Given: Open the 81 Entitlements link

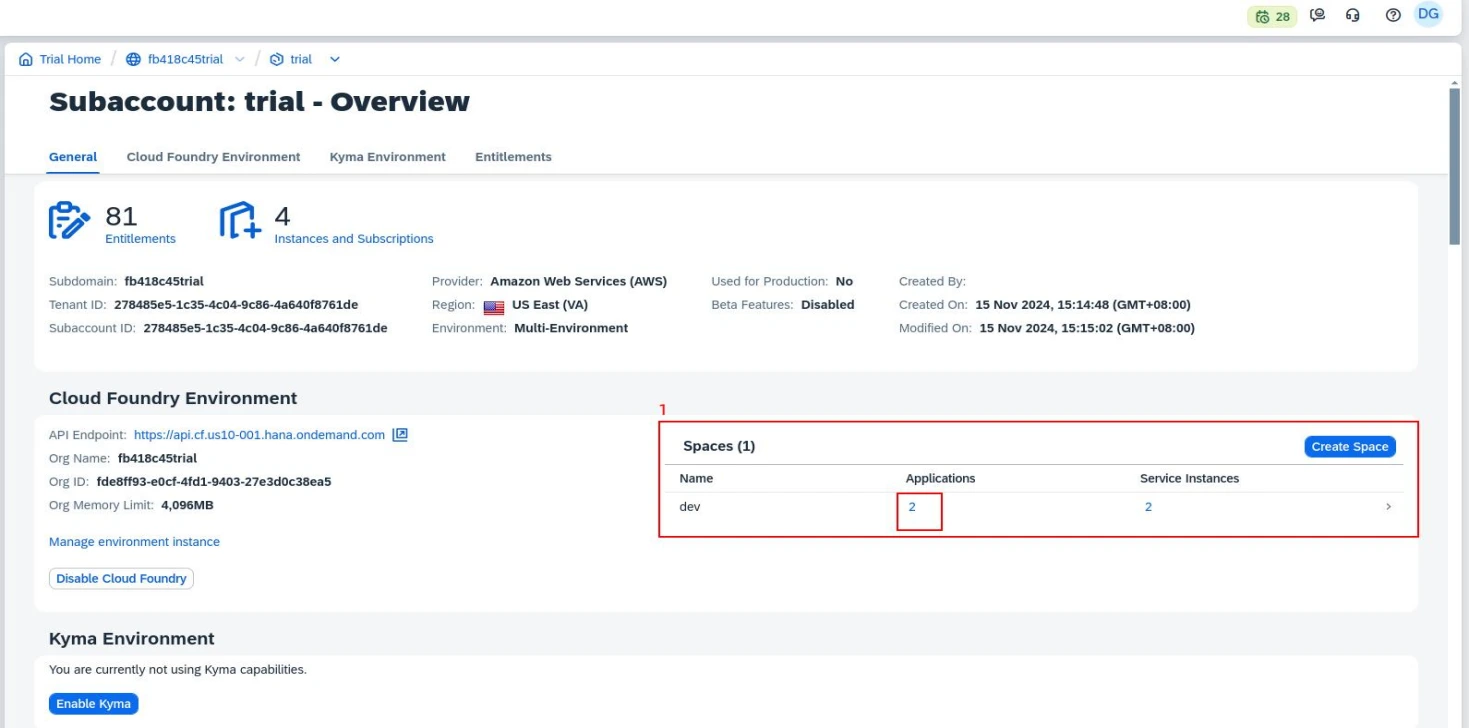Looking at the screenshot, I should click(140, 239).
